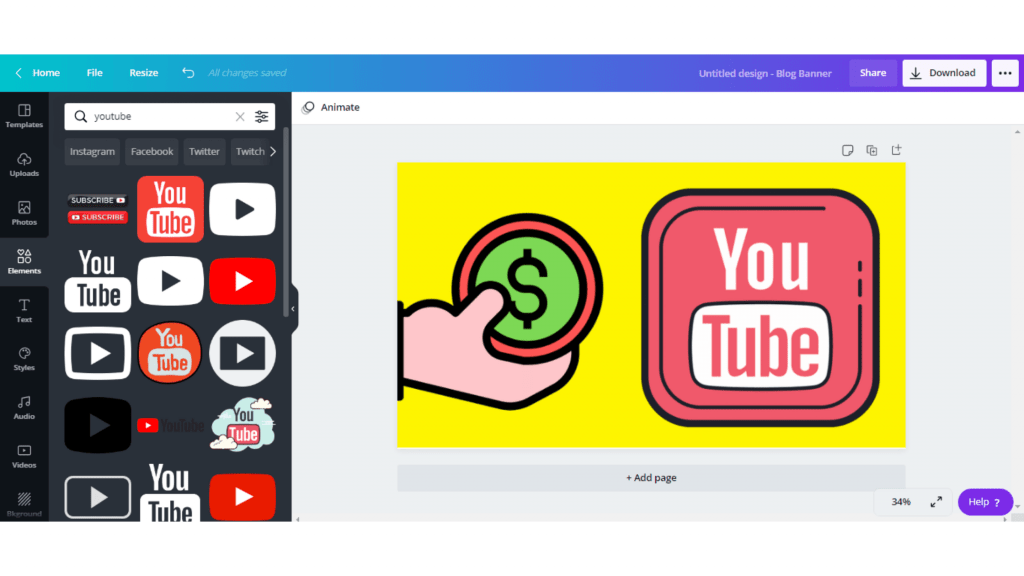This screenshot has width=1024, height=576.
Task: Open the zoom level 34% dropdown
Action: [x=901, y=502]
